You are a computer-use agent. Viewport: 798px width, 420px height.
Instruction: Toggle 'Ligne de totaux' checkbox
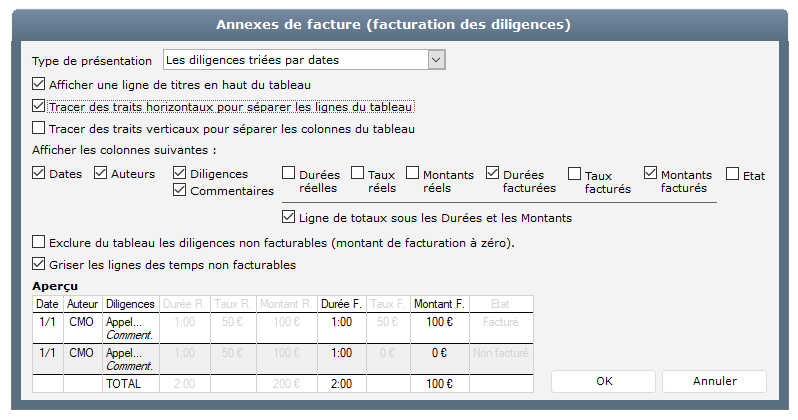click(290, 216)
